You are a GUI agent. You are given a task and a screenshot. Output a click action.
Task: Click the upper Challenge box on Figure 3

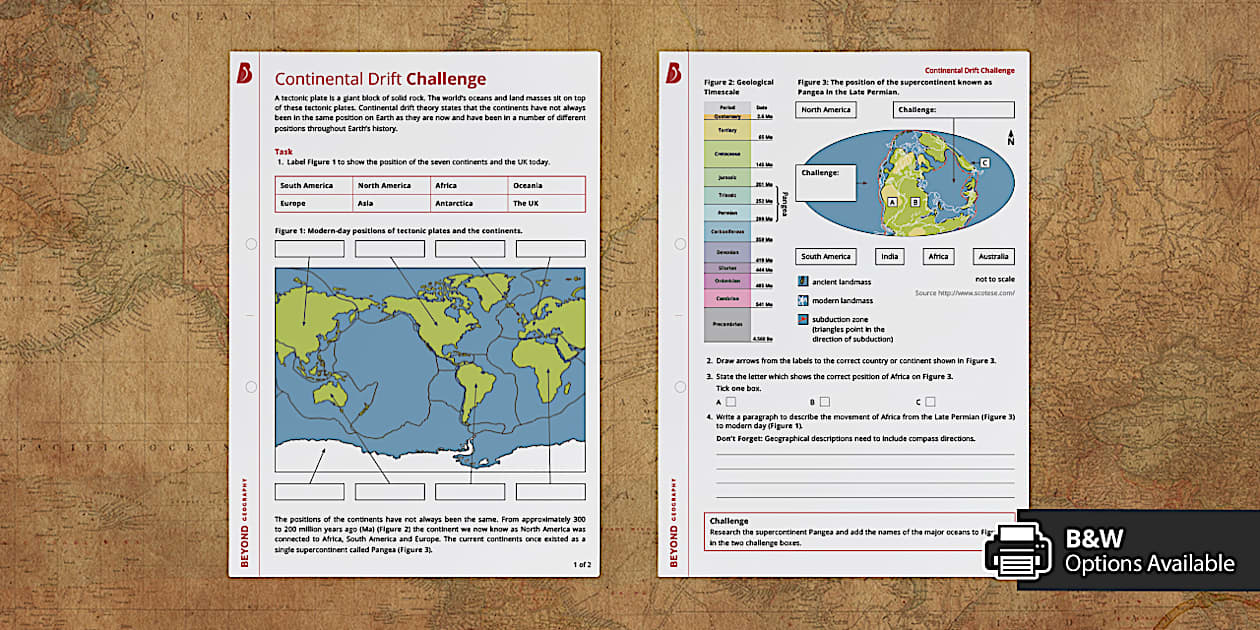tap(954, 109)
